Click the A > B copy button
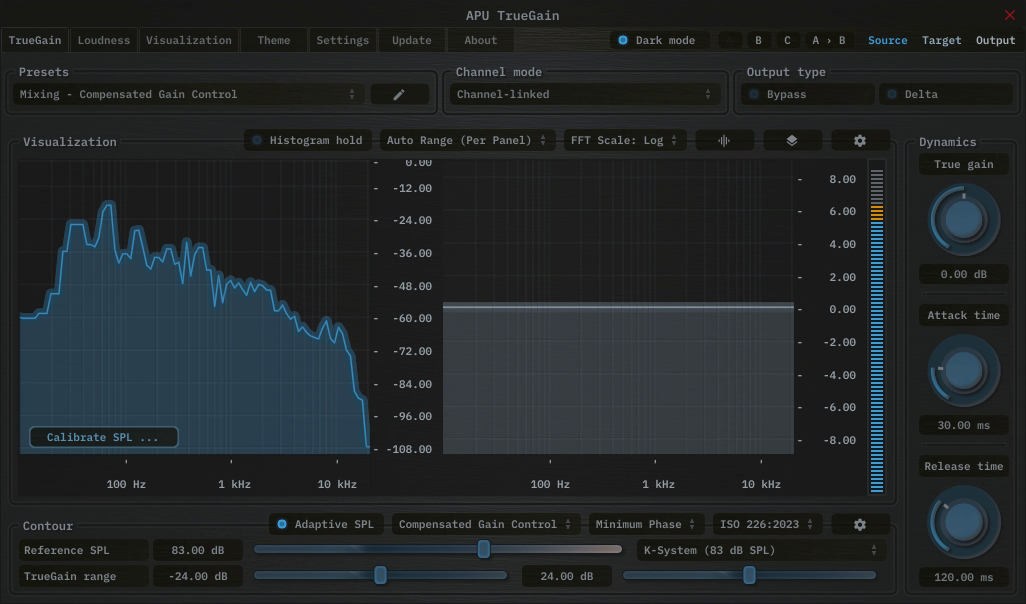The height and width of the screenshot is (604, 1026). [828, 41]
